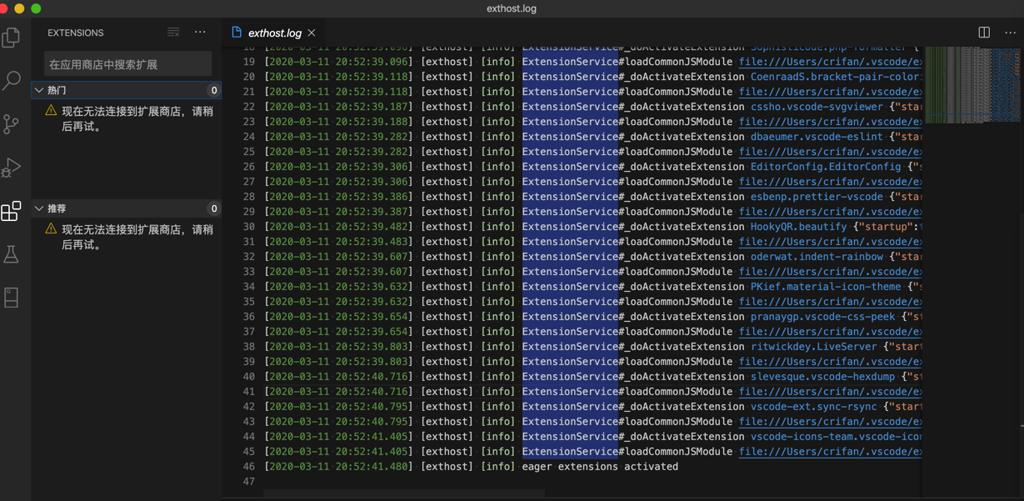Open the last activity bar panel icon
The height and width of the screenshot is (501, 1024).
point(11,297)
